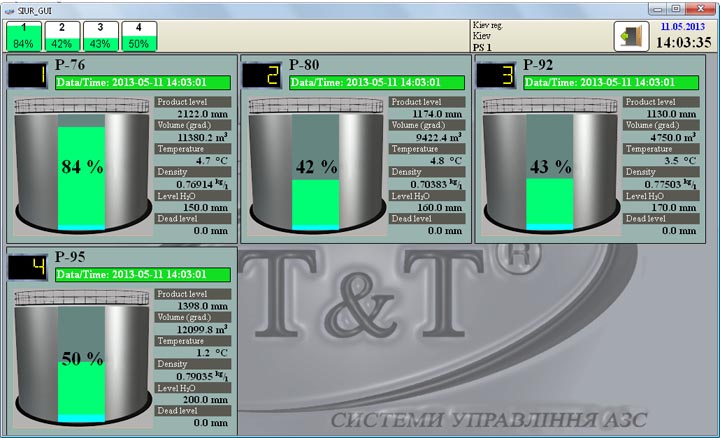Image resolution: width=720 pixels, height=438 pixels.
Task: Click the P-95 tank graphic at 50 %
Action: coord(82,358)
